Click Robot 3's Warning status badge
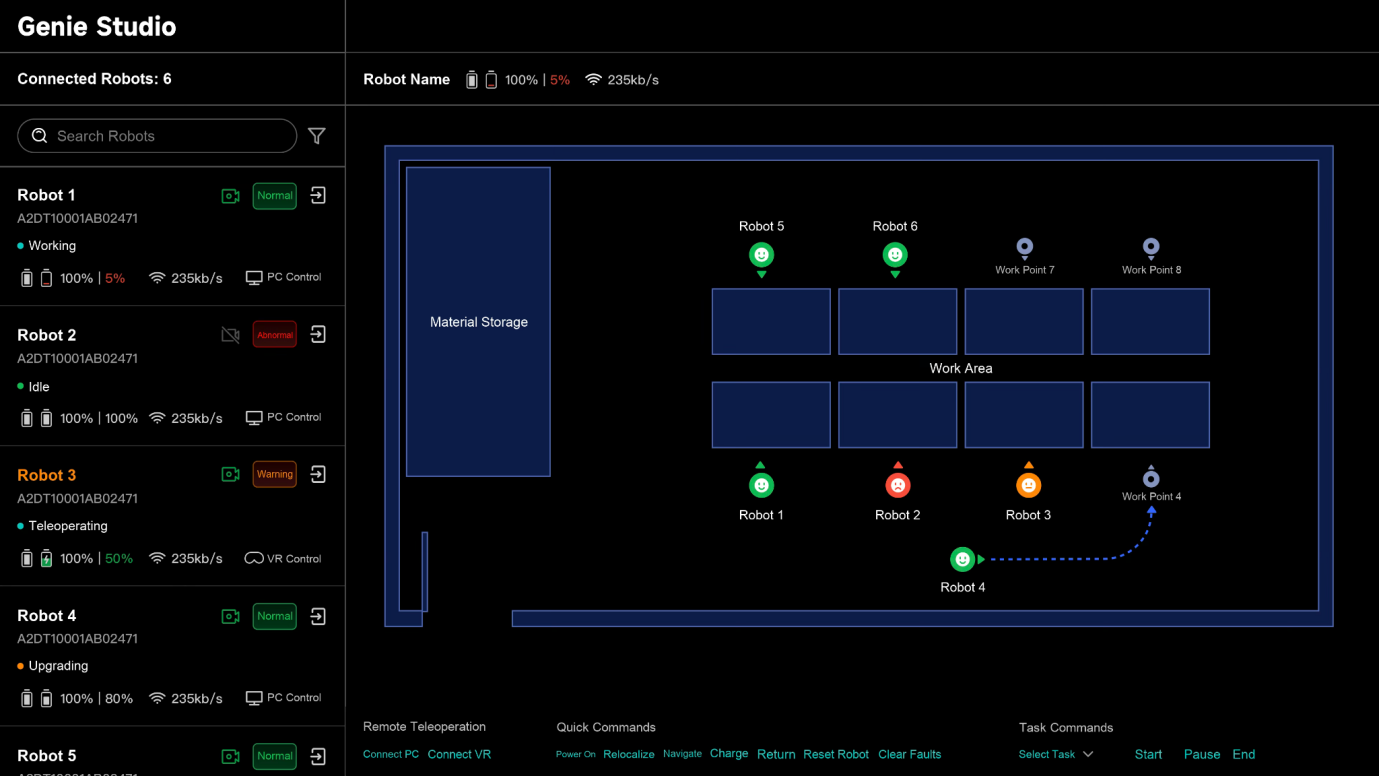 point(274,474)
